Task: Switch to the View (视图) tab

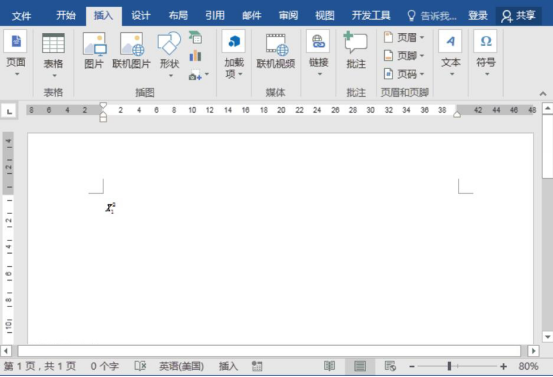Action: 325,16
